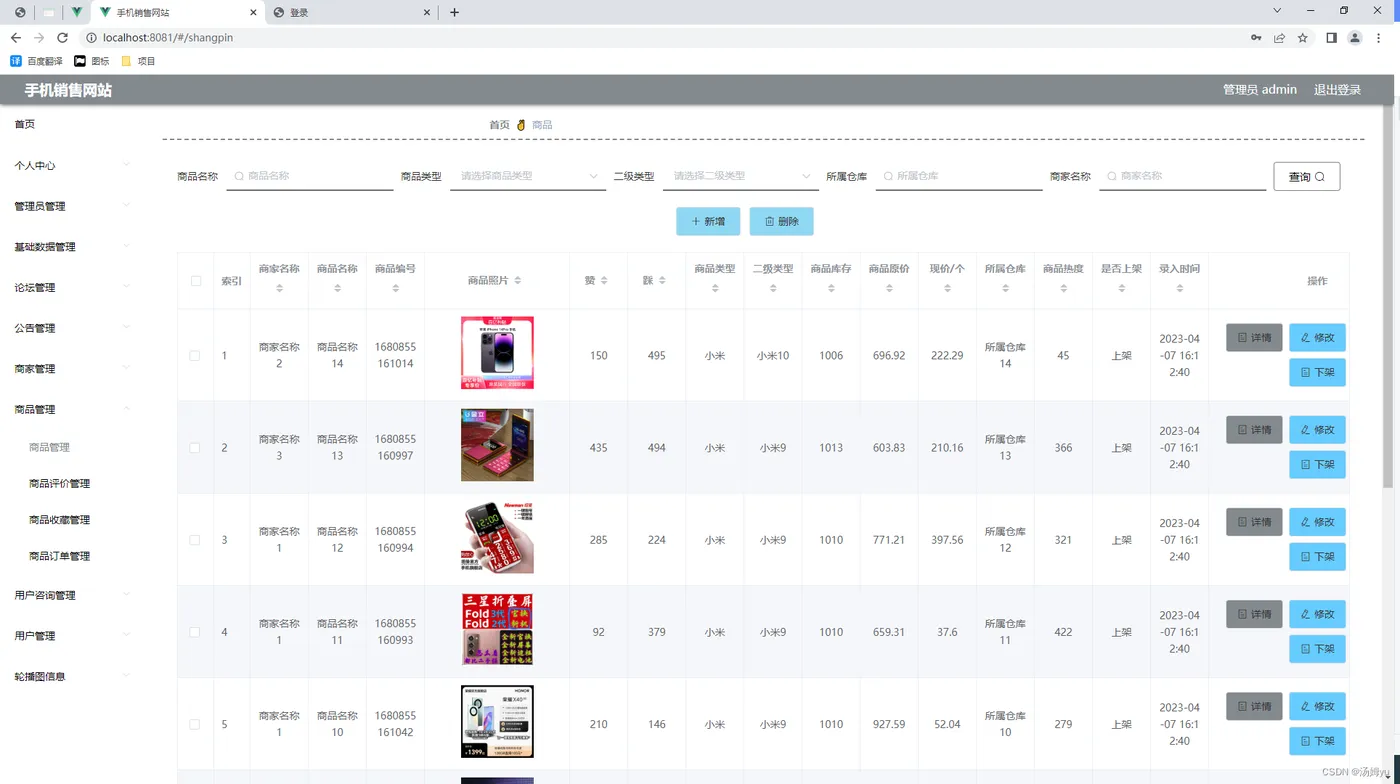
Task: Sort by 商品照片 column arrows
Action: pos(517,281)
